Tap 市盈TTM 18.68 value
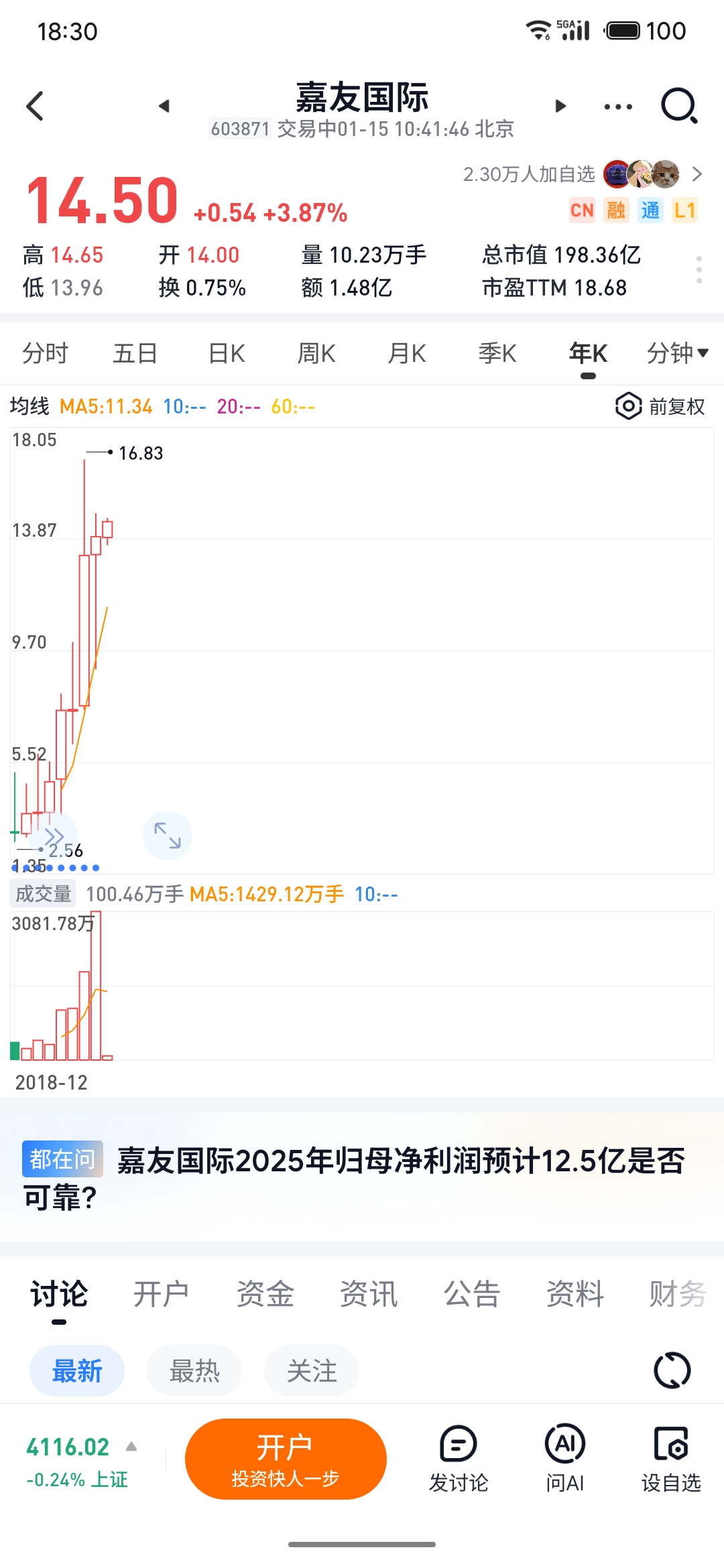This screenshot has width=724, height=1568. coord(554,288)
